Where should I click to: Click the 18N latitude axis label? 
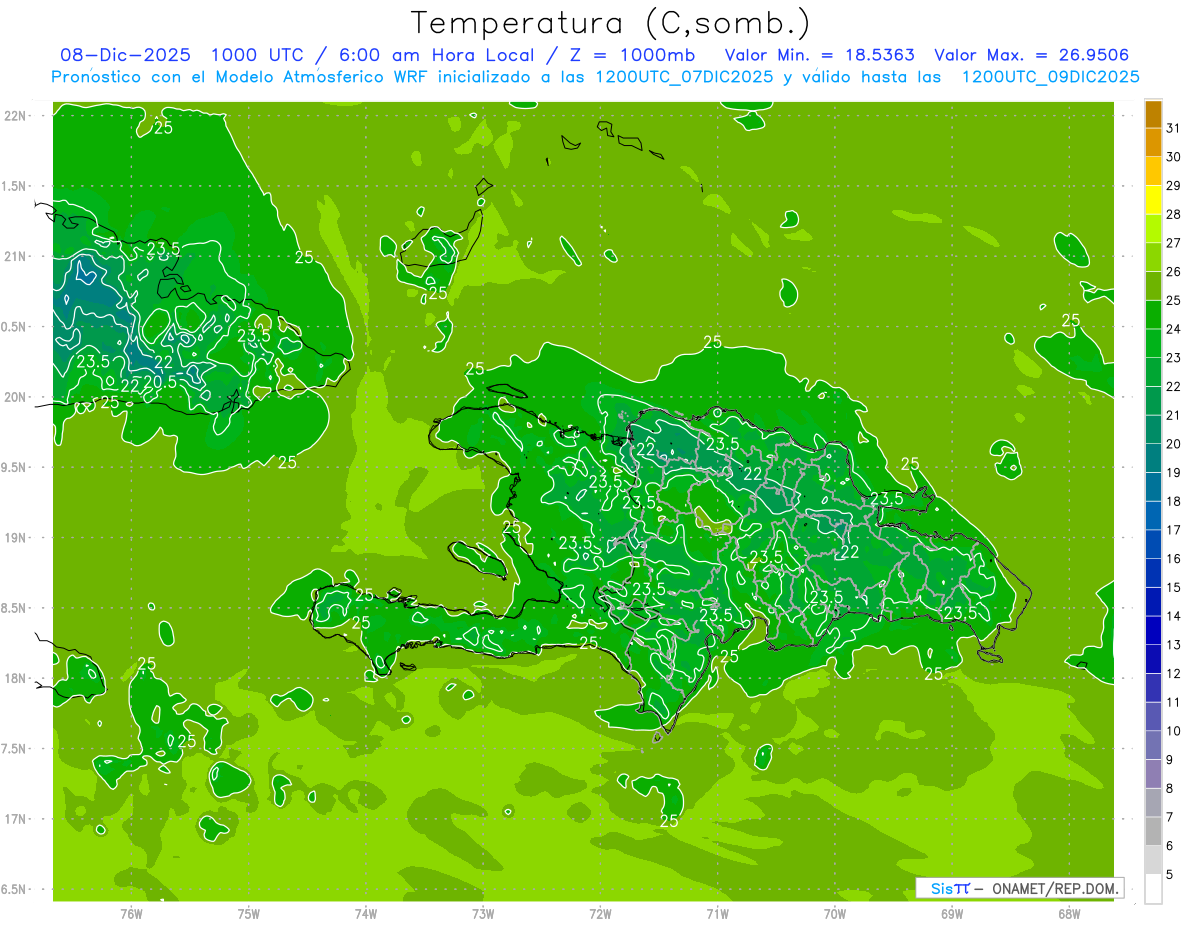pos(15,678)
